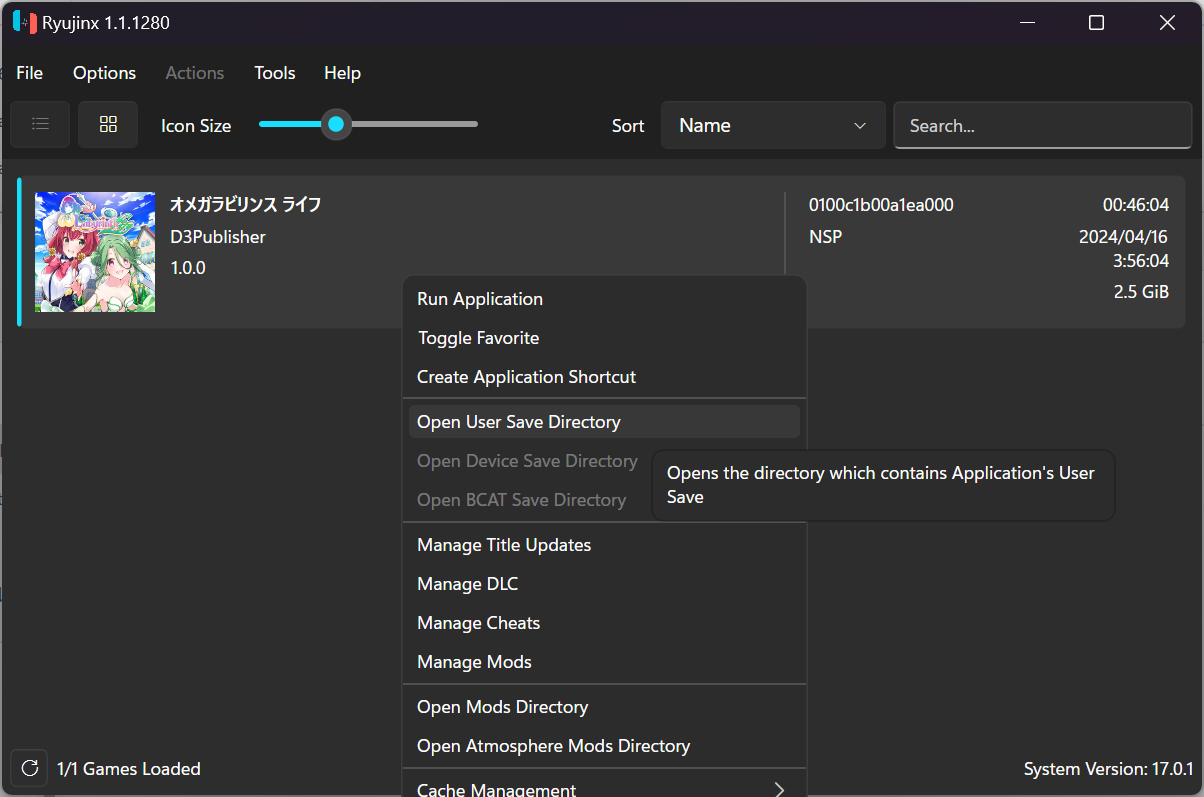Click the game version 1.0.0 text
The image size is (1204, 797).
(188, 268)
